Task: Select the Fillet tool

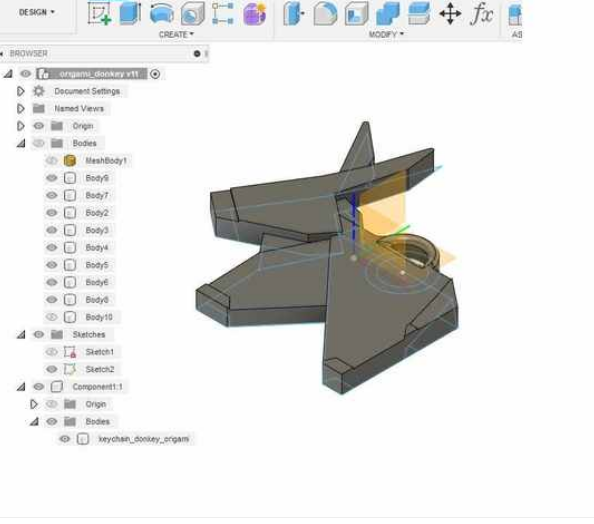Action: point(325,13)
